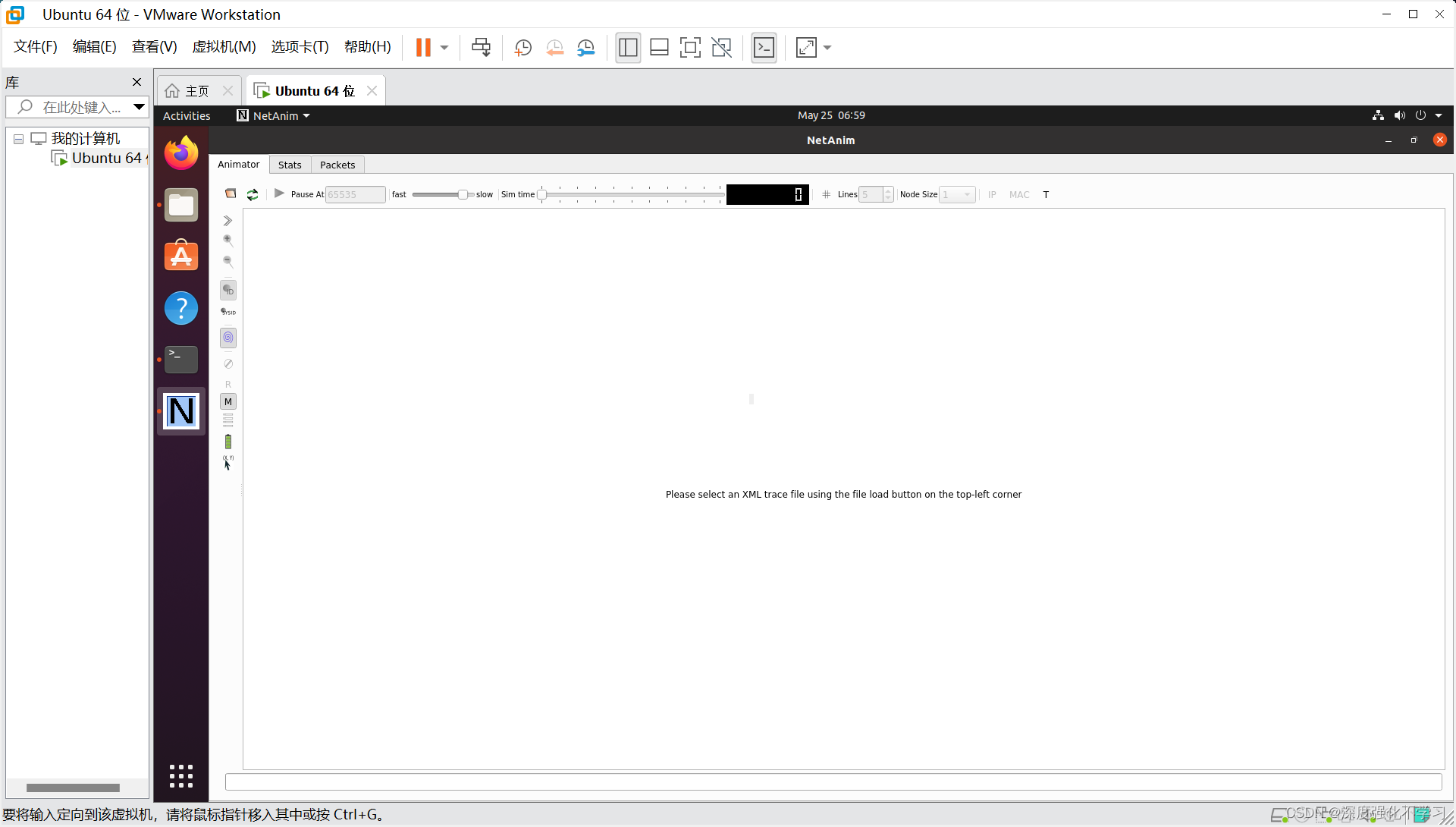Screen dimensions: 1456x827
Task: Open Terminal from the Ubuntu dock
Action: click(x=181, y=360)
